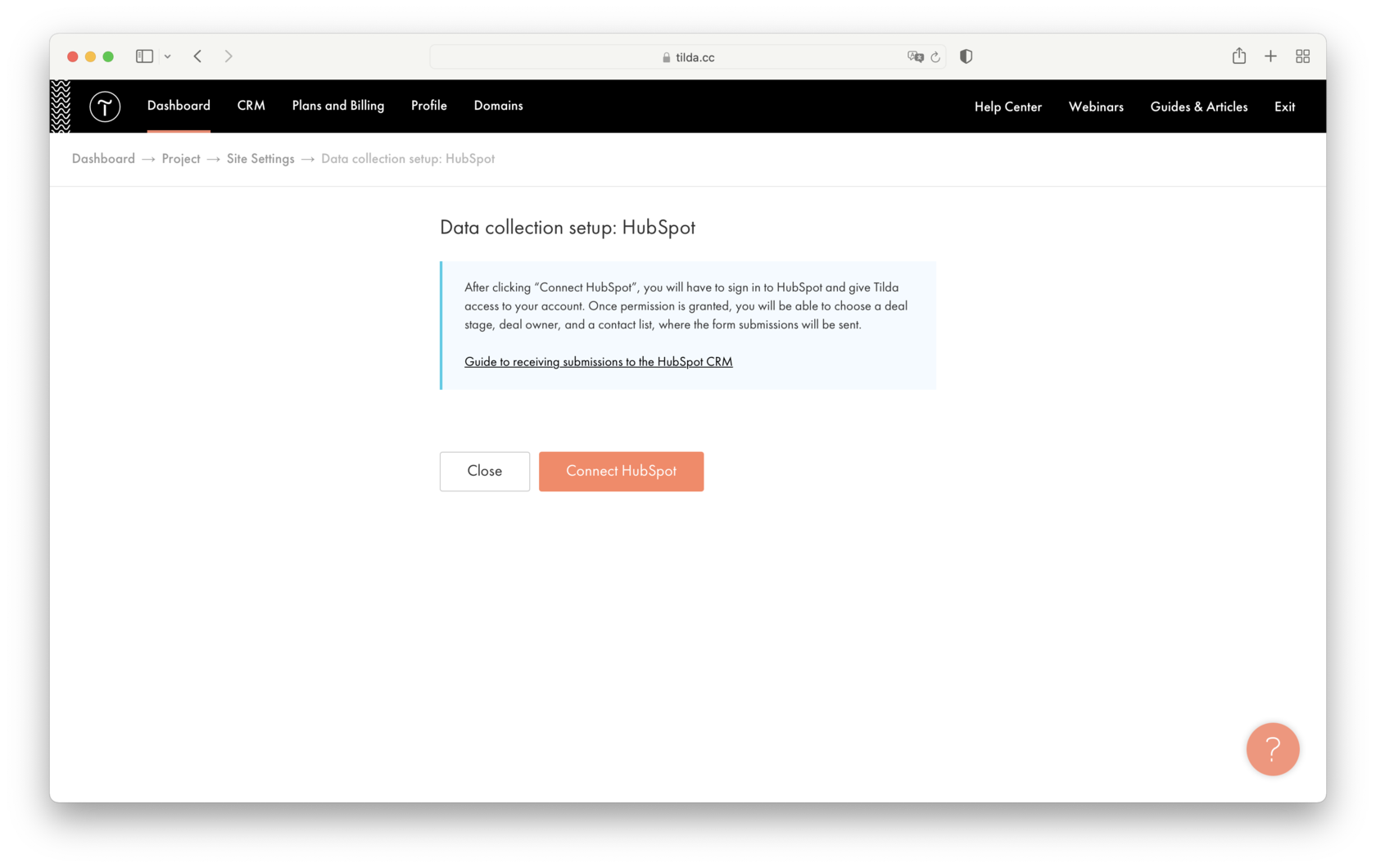Reload the page via the refresh icon

[x=935, y=57]
